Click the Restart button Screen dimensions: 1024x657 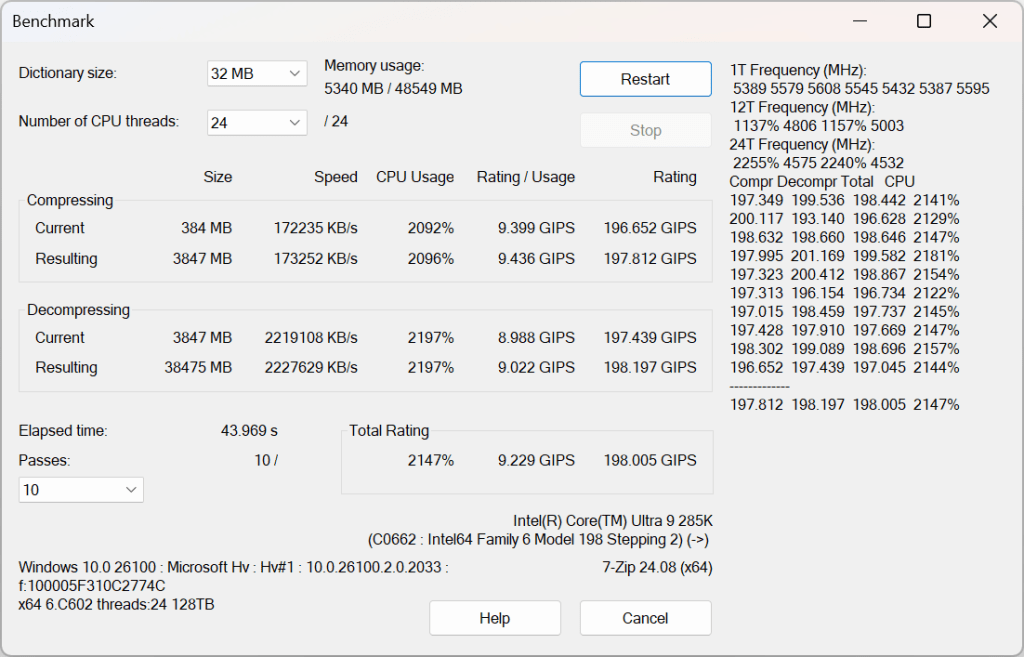coord(645,79)
